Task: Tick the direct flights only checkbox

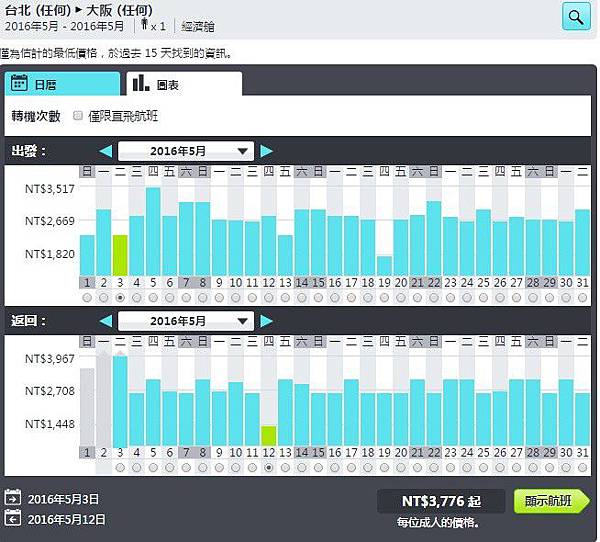Action: pyautogui.click(x=78, y=116)
